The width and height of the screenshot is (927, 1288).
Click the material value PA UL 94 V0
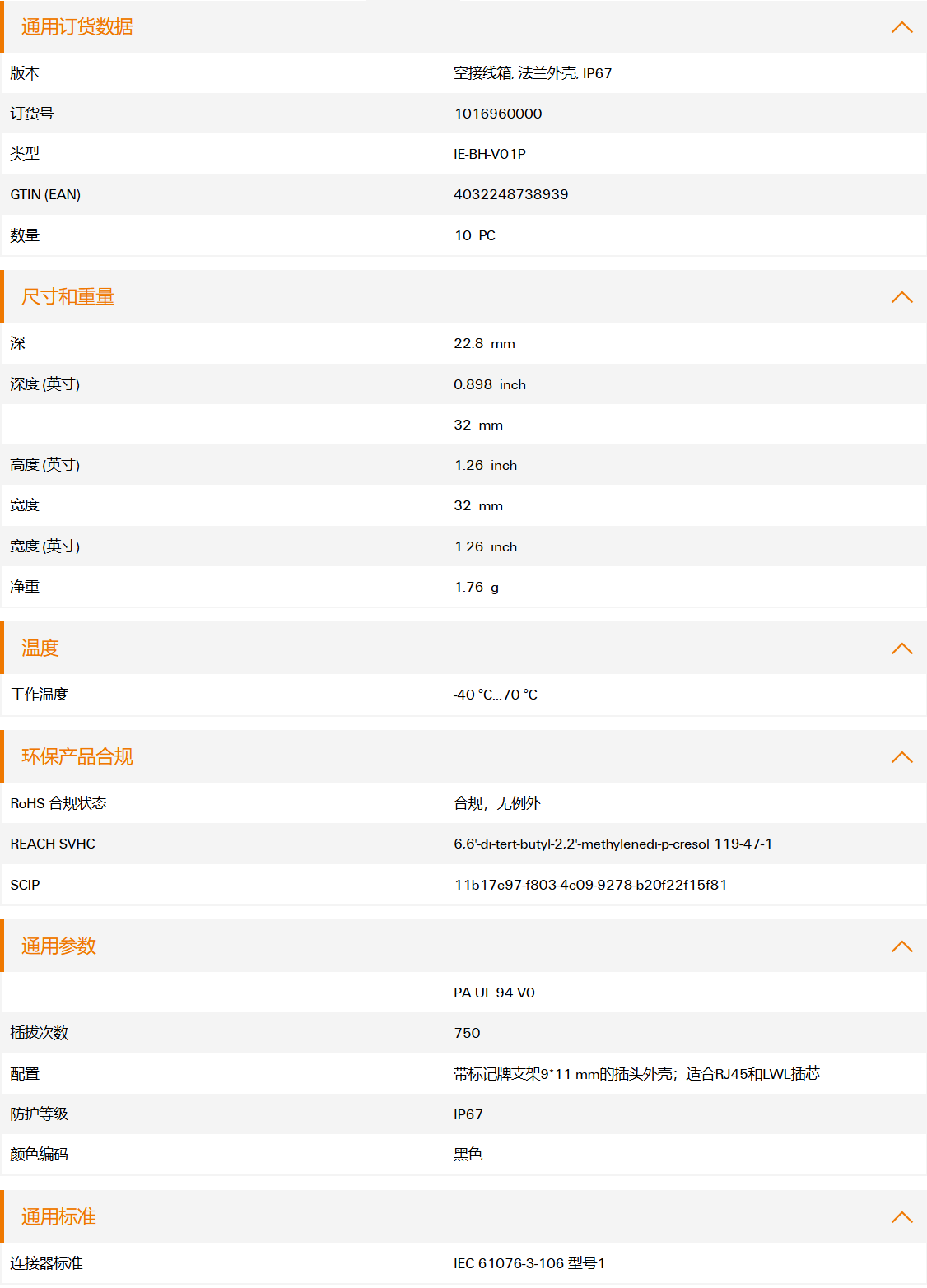(495, 993)
